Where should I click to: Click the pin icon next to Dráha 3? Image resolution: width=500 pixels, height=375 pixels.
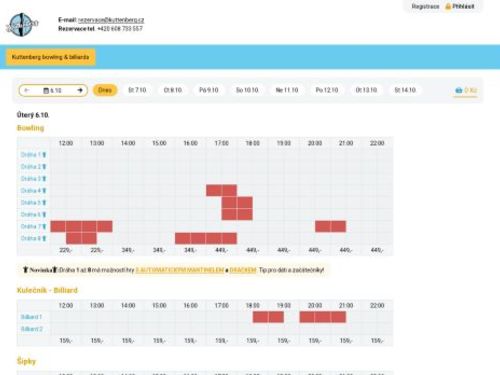click(44, 179)
